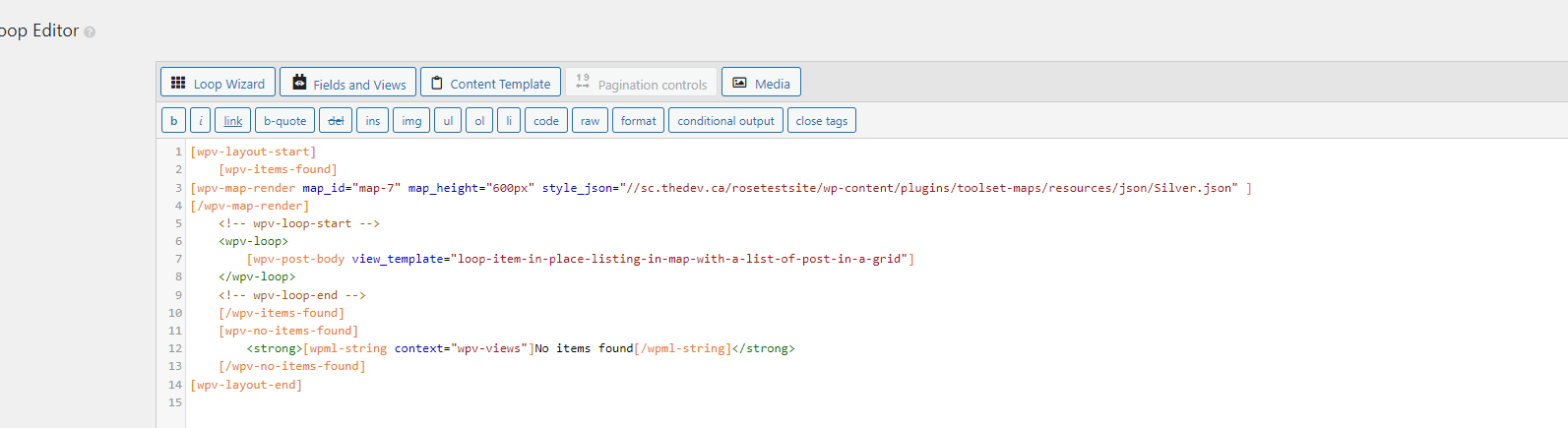The height and width of the screenshot is (428, 1568).
Task: Click the [/wpv-map-render] closing line
Action: point(249,206)
